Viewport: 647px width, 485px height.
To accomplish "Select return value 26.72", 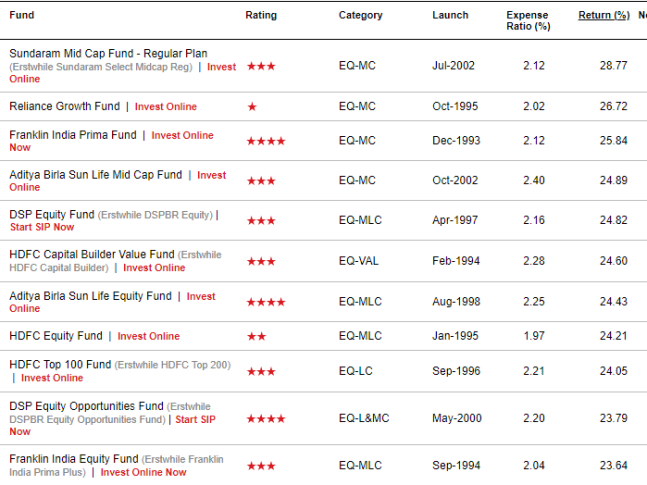I will pyautogui.click(x=614, y=106).
